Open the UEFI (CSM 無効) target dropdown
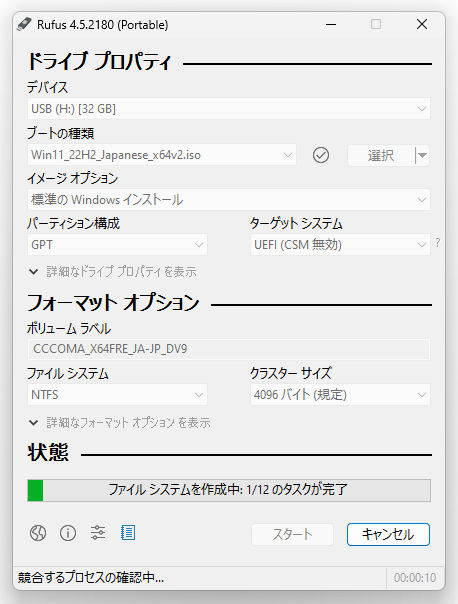Image resolution: width=458 pixels, height=604 pixels. click(x=340, y=245)
